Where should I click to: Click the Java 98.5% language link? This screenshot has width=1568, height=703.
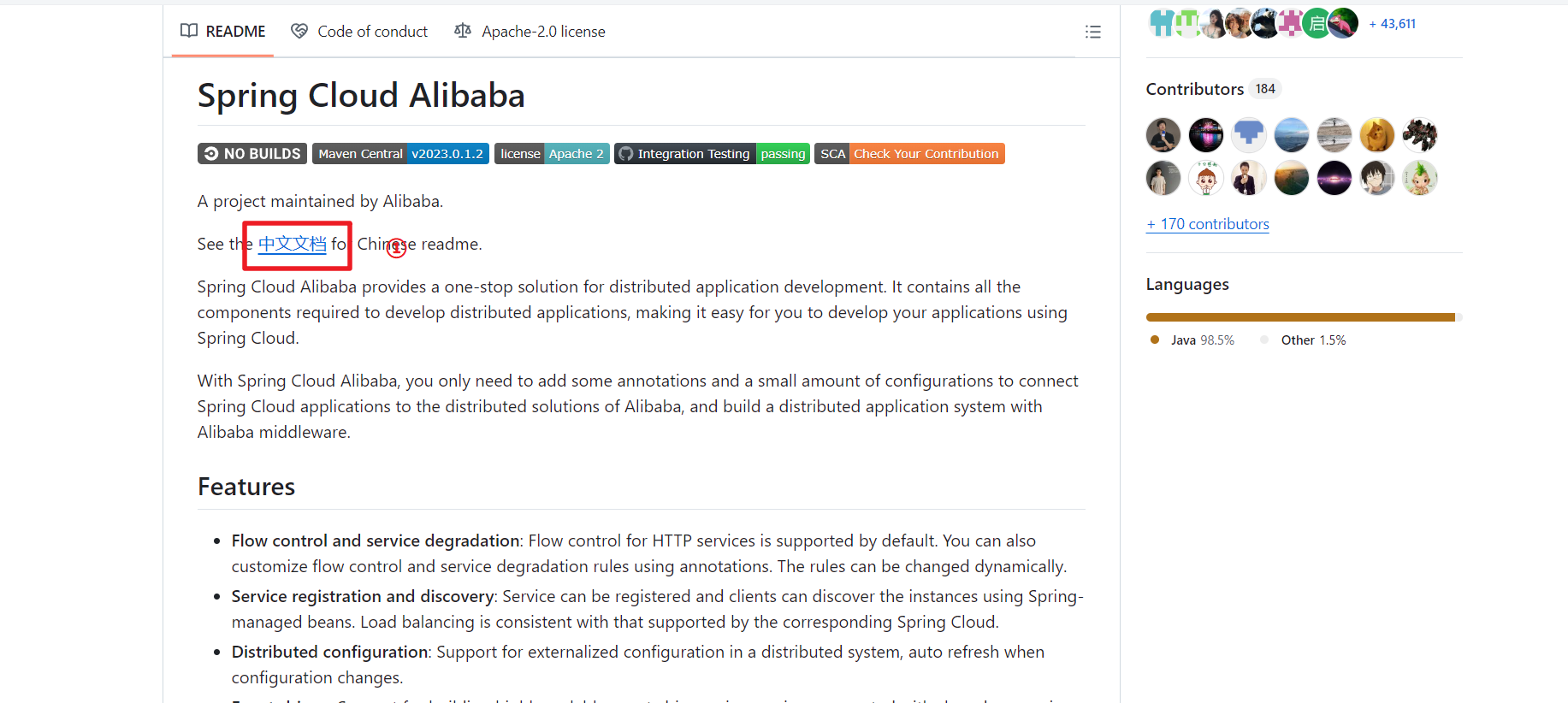[x=1193, y=340]
